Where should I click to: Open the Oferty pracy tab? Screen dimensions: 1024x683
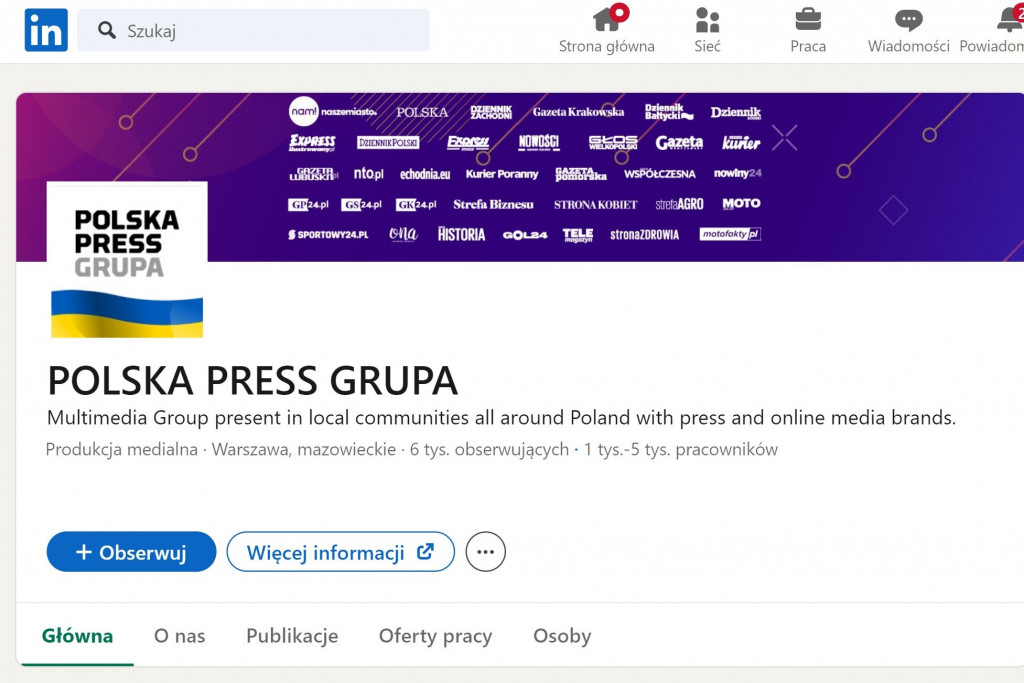pyautogui.click(x=435, y=636)
